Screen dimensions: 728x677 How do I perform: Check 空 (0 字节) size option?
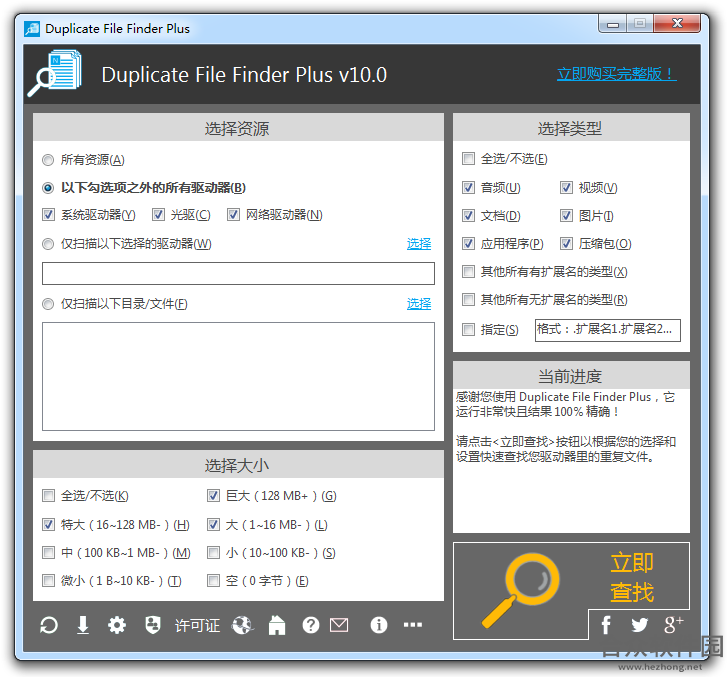pos(213,580)
